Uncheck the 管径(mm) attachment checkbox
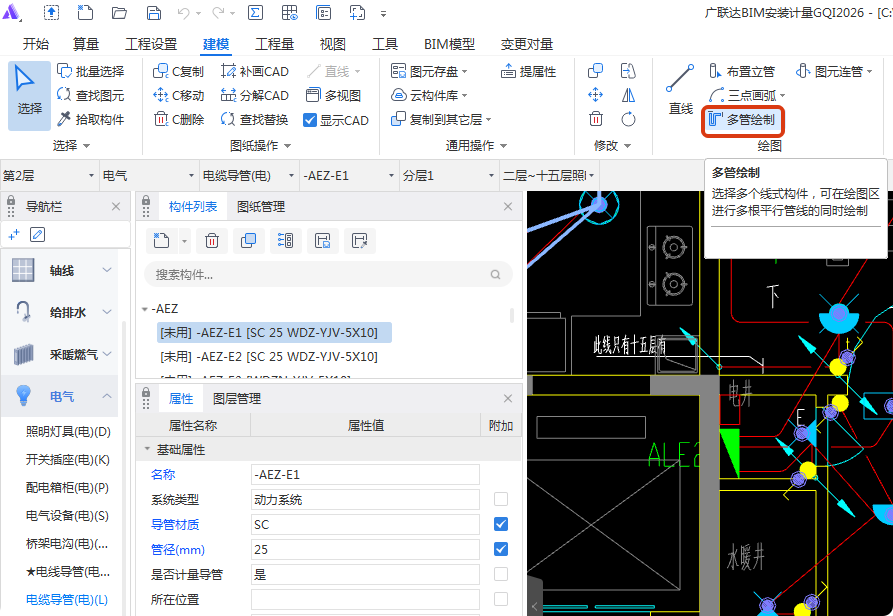Screen dimensions: 893x616 [x=500, y=548]
